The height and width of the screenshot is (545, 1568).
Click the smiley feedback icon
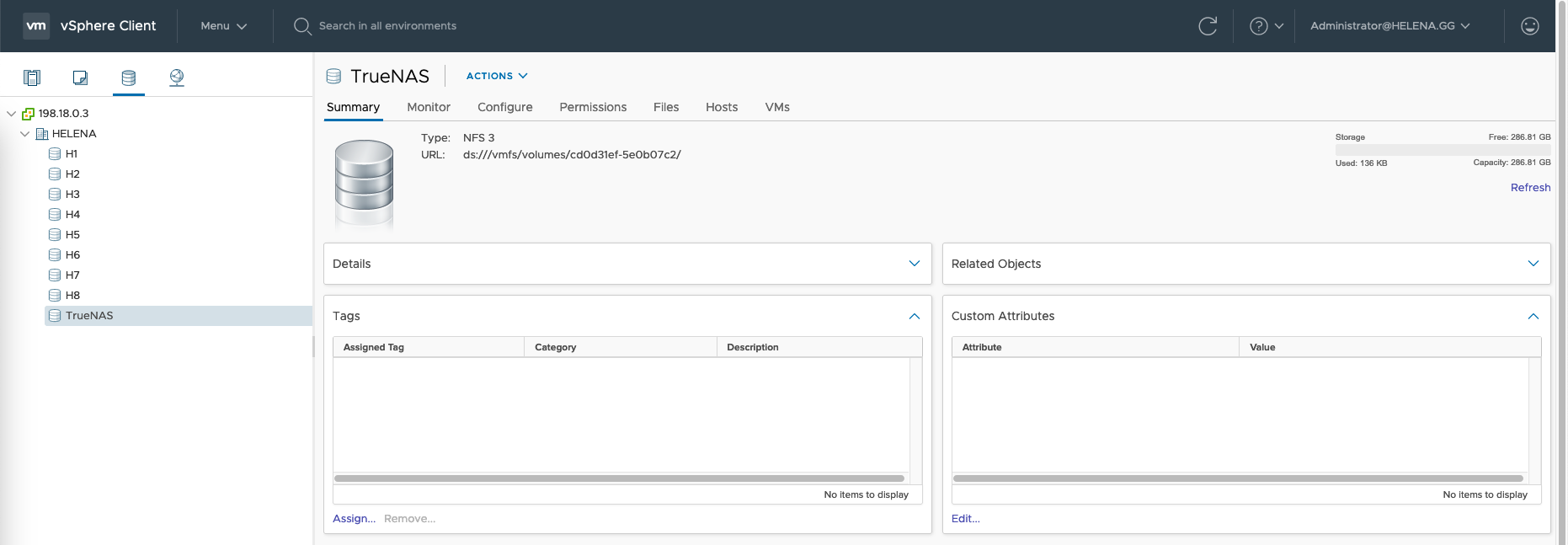point(1529,26)
